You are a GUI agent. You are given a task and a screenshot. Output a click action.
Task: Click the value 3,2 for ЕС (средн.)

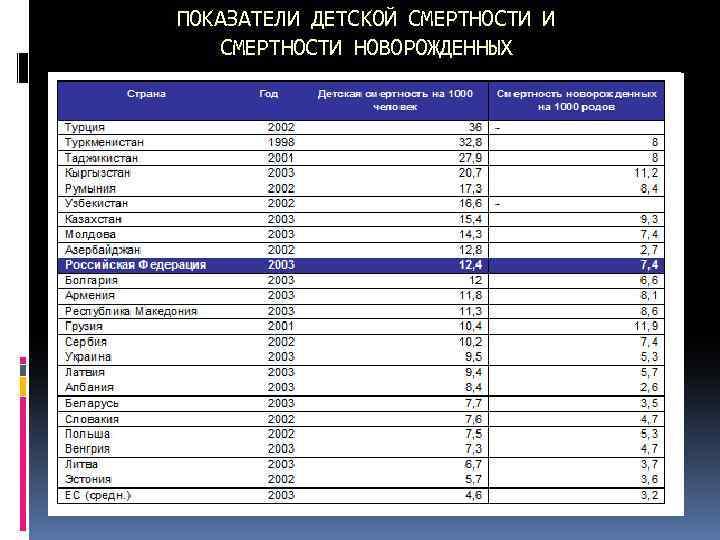pos(649,495)
